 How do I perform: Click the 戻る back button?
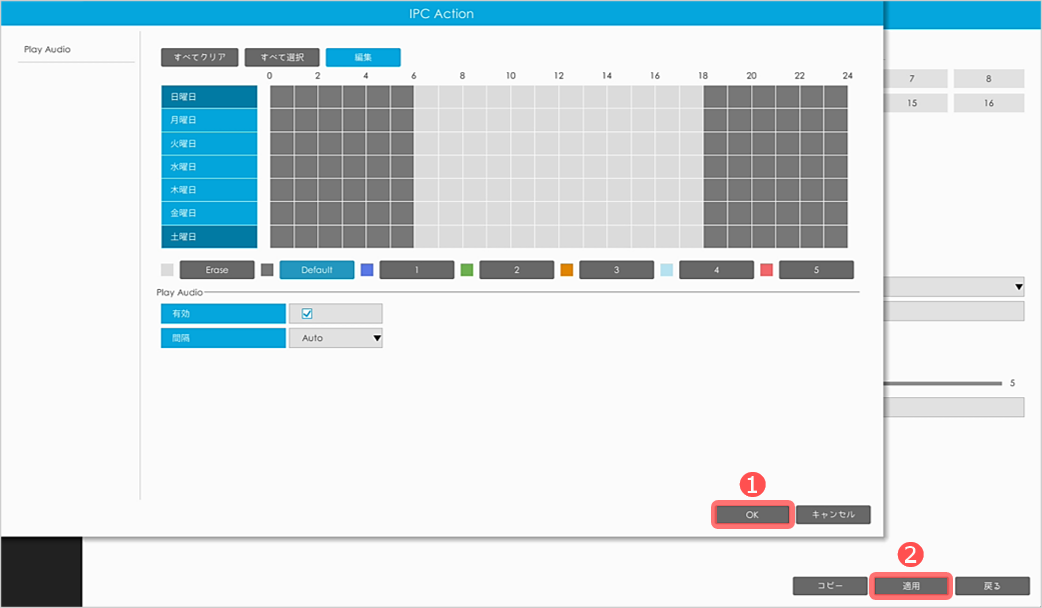[x=992, y=585]
